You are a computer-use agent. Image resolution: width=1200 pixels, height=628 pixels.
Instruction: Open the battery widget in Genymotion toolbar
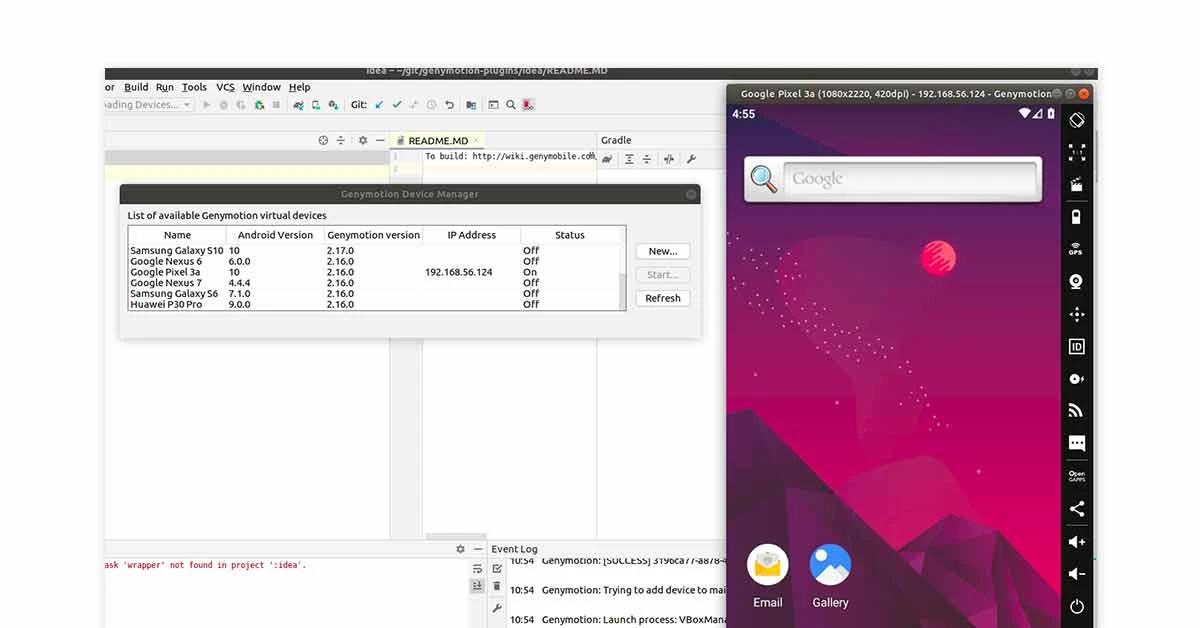(1076, 216)
